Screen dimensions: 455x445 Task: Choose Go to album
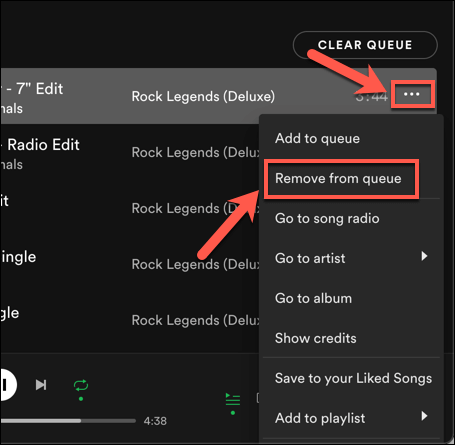point(313,298)
